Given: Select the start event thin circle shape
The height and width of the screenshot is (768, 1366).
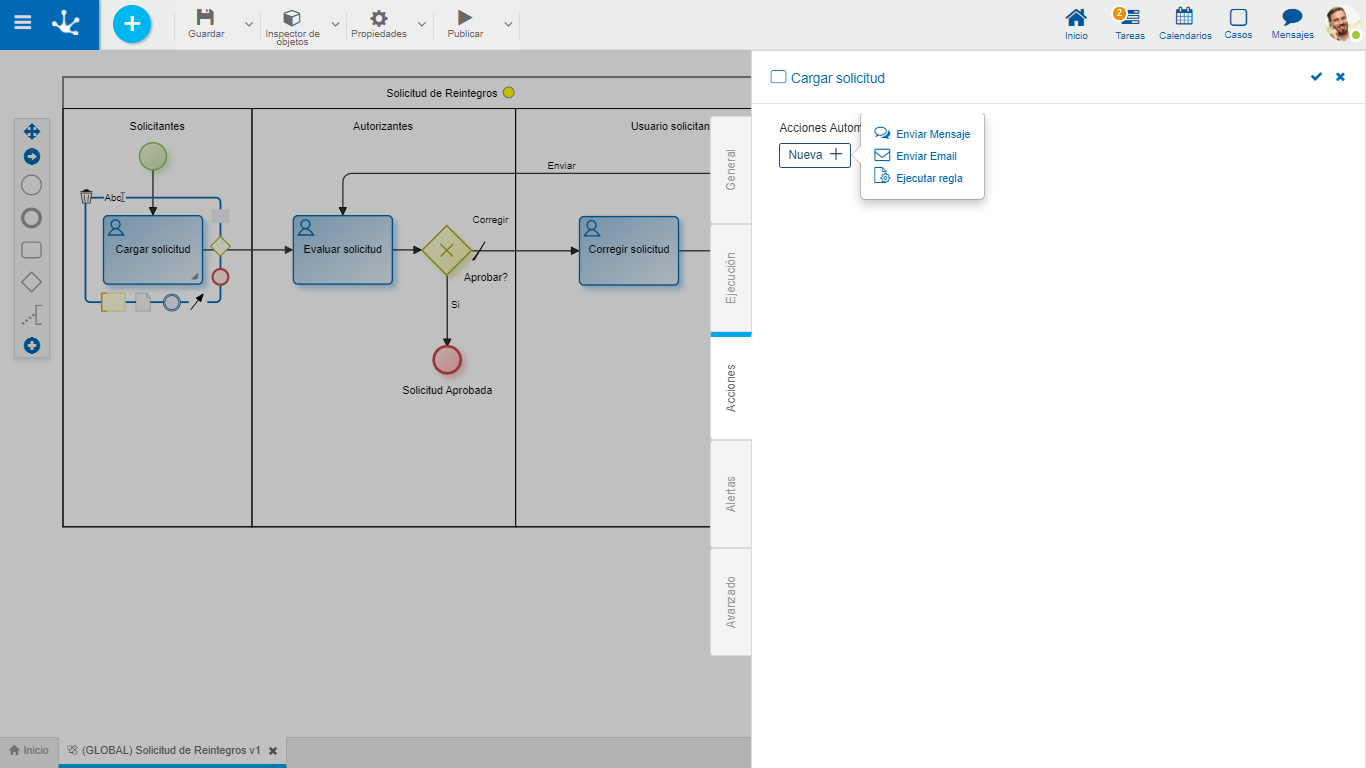Looking at the screenshot, I should [32, 185].
